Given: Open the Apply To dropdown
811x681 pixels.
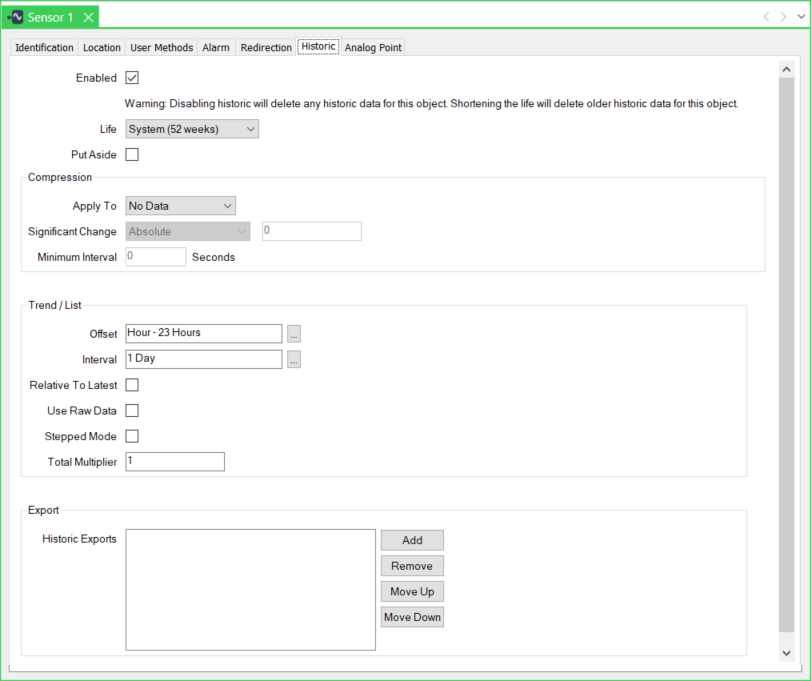Looking at the screenshot, I should 180,206.
